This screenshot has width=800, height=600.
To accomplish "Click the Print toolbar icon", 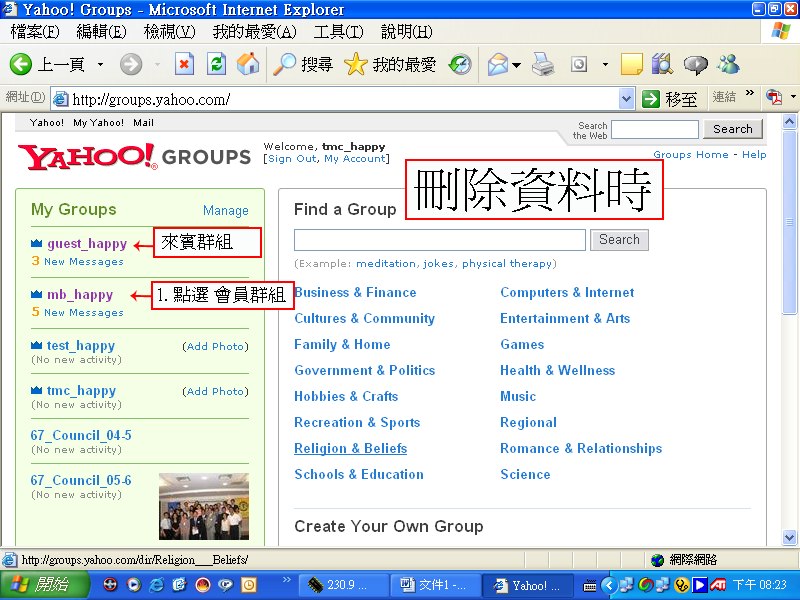I will (x=543, y=65).
